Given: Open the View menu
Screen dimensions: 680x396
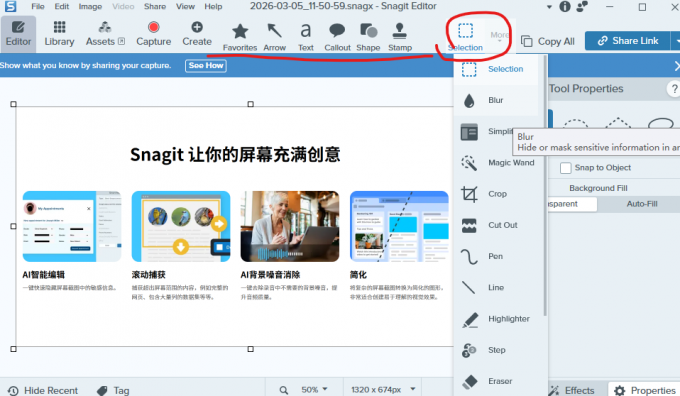Looking at the screenshot, I should (x=185, y=7).
